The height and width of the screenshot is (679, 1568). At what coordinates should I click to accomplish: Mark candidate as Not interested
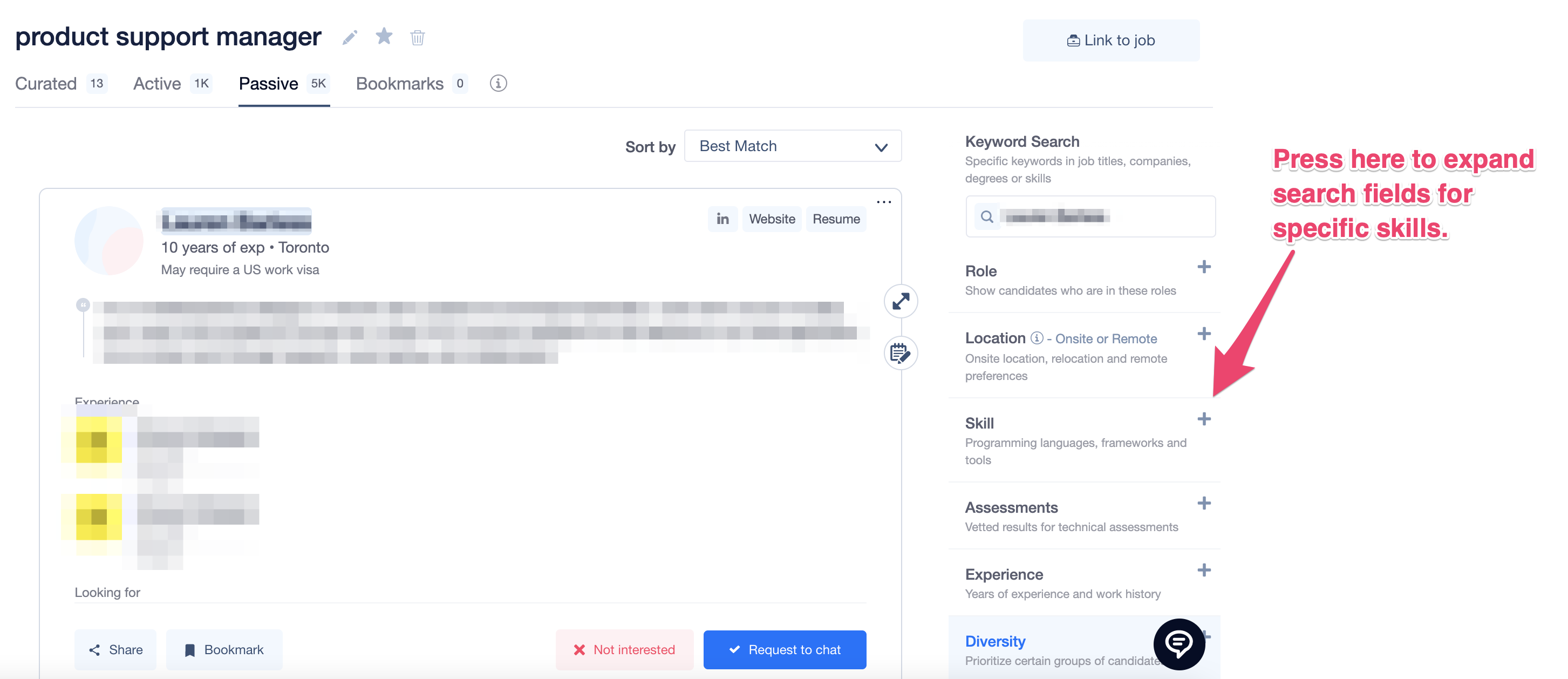point(624,650)
